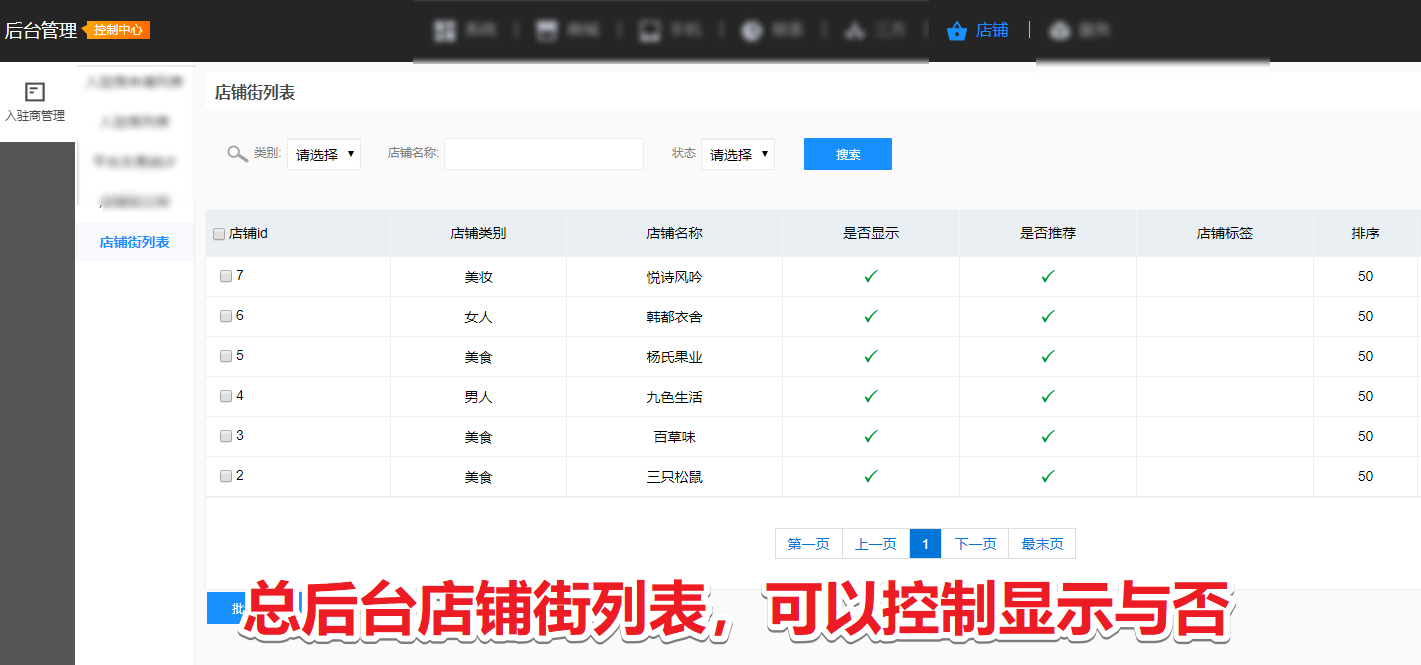Toggle 是否显示 checkmark for 悦诗风吟
This screenshot has width=1421, height=665.
pos(871,276)
